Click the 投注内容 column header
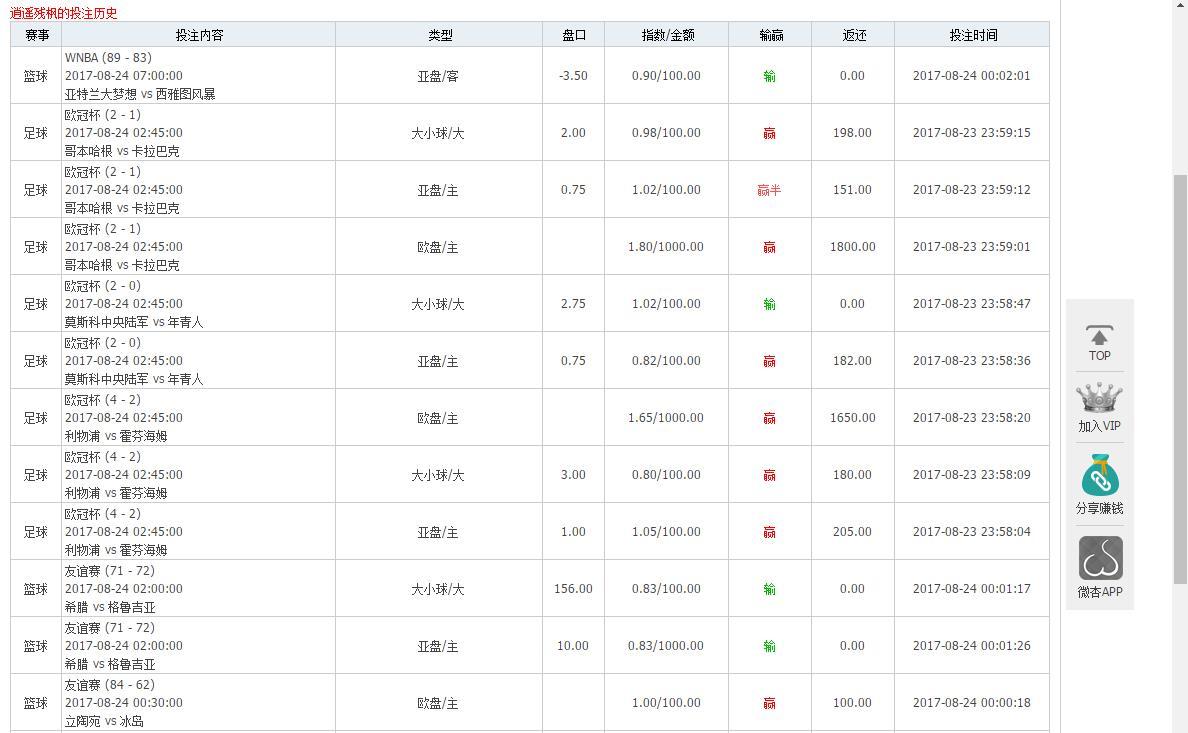 (x=199, y=35)
